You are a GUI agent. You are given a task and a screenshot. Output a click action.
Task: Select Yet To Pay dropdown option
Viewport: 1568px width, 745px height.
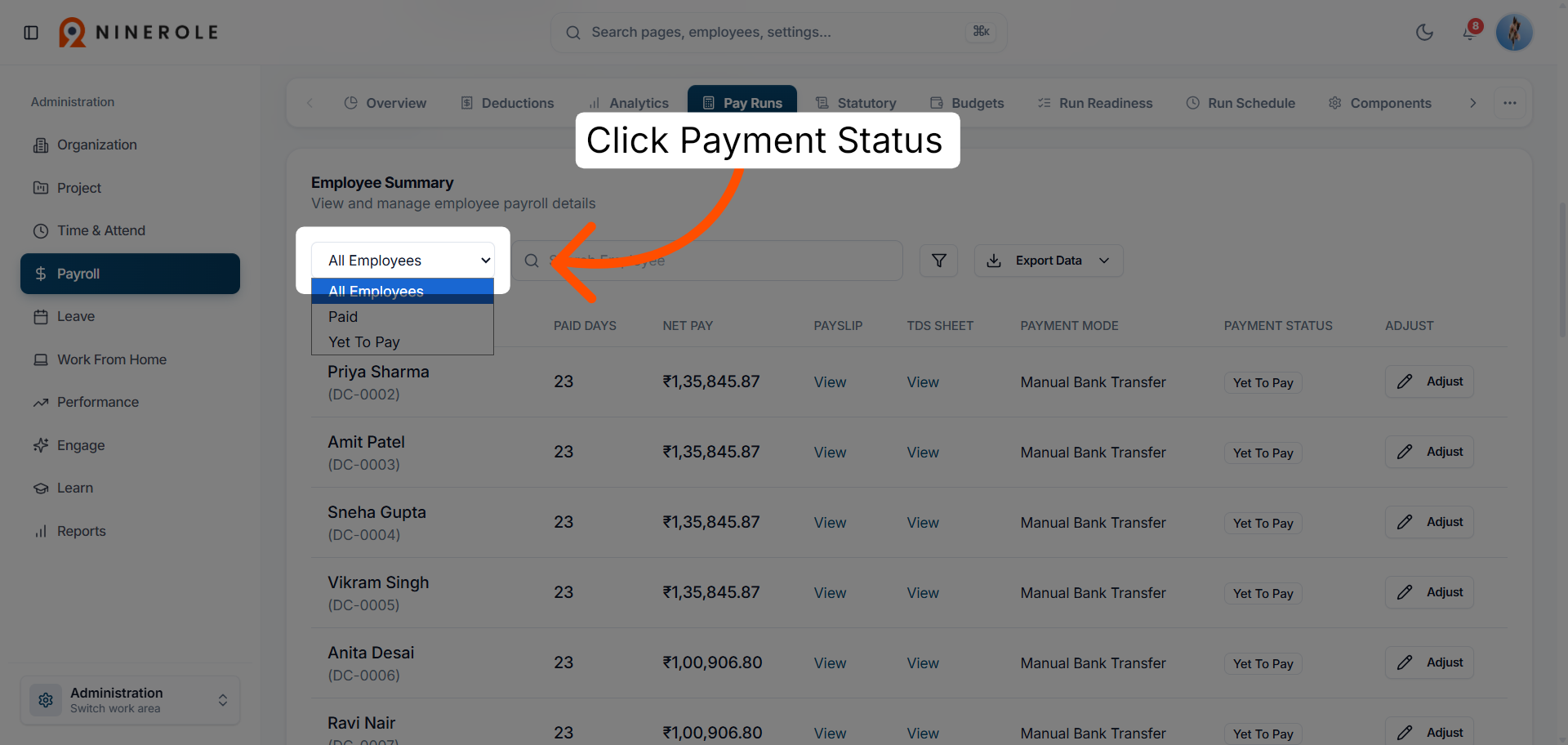[403, 342]
